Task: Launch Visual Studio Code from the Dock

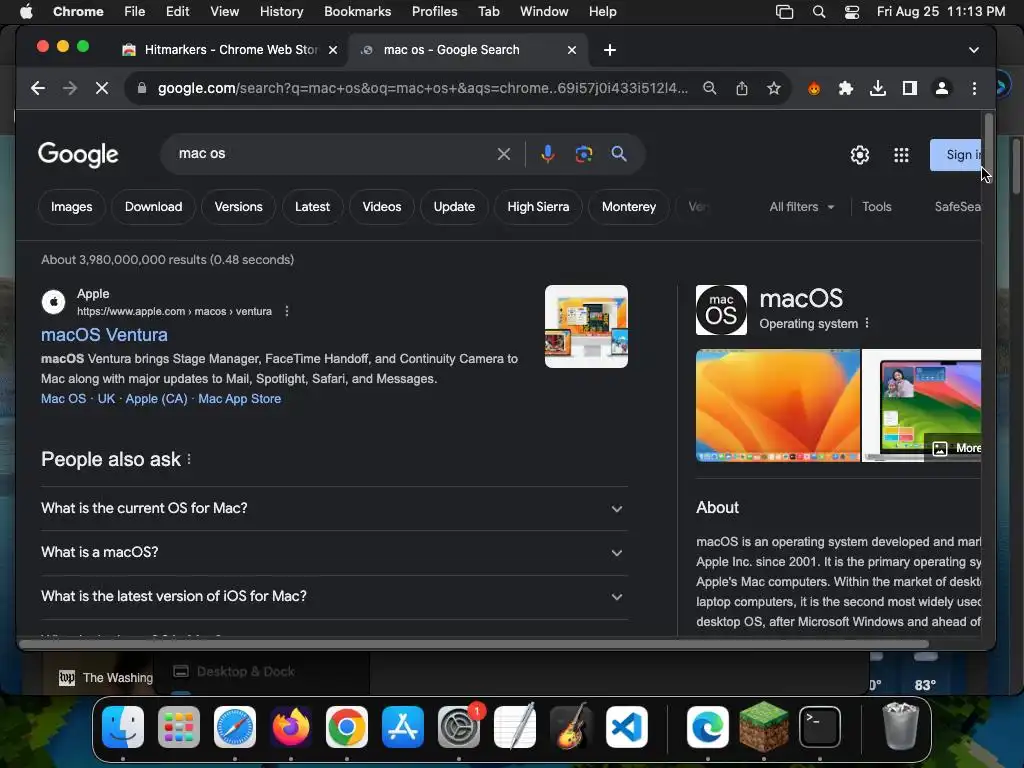Action: 626,727
